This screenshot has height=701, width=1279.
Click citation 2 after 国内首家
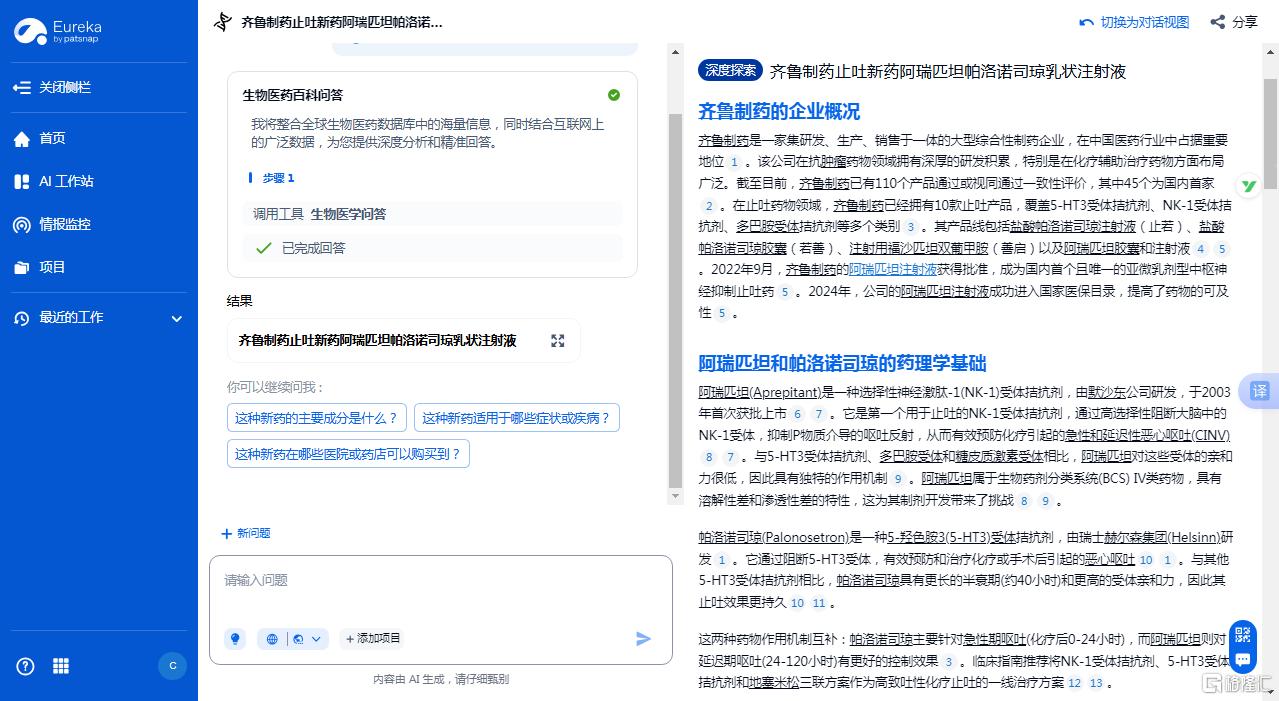pos(708,206)
